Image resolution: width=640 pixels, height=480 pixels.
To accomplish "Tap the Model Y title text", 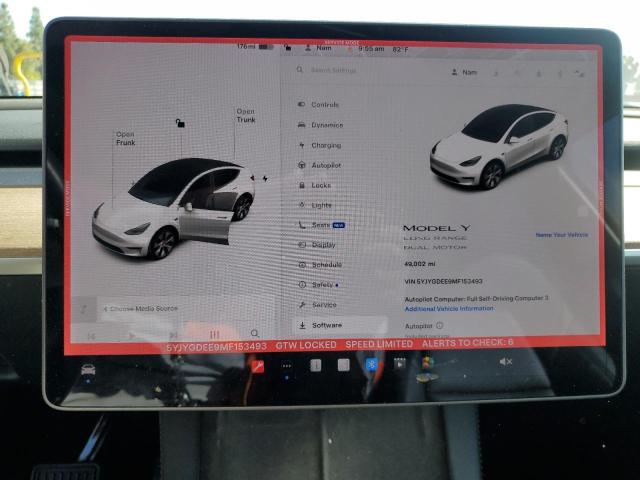I will 436,228.
